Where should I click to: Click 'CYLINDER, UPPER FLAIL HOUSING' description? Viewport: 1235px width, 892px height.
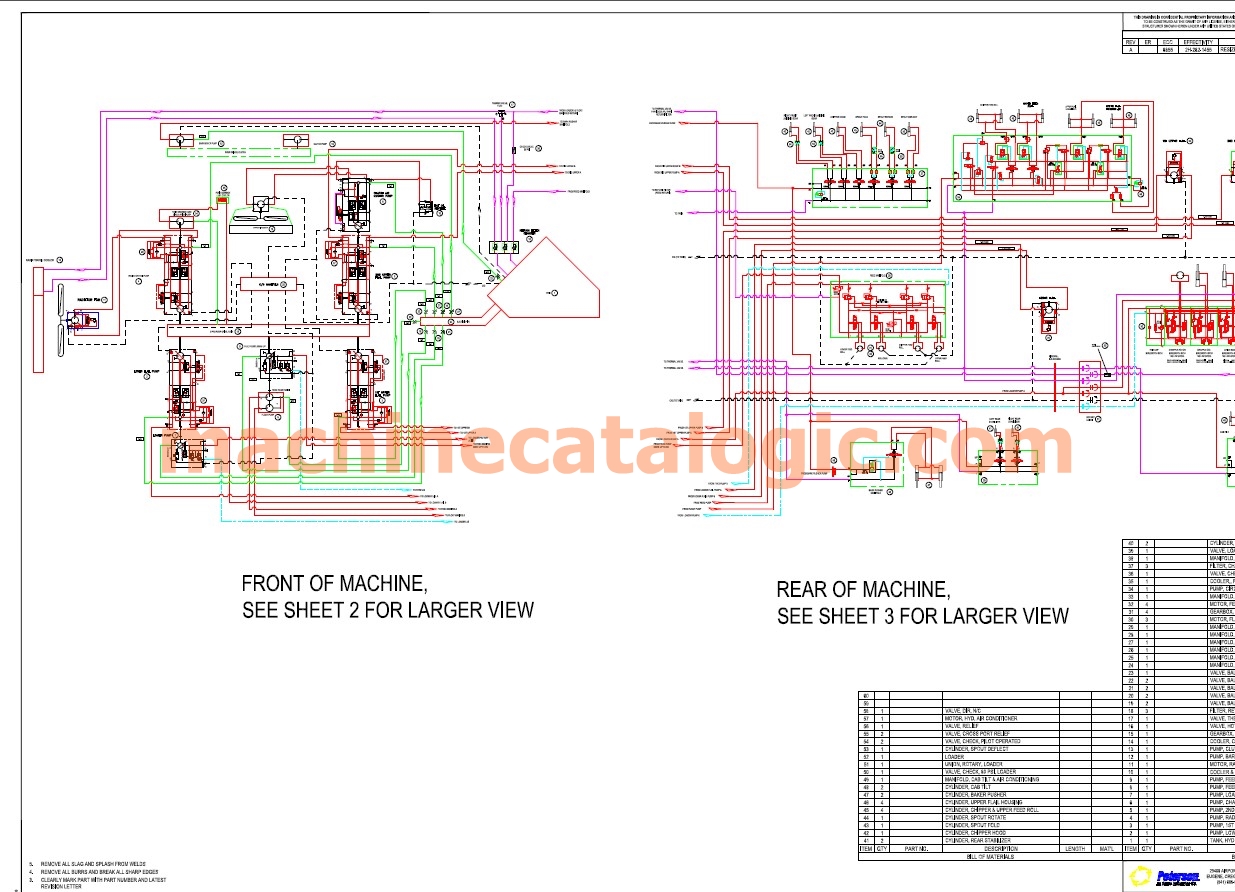[983, 802]
